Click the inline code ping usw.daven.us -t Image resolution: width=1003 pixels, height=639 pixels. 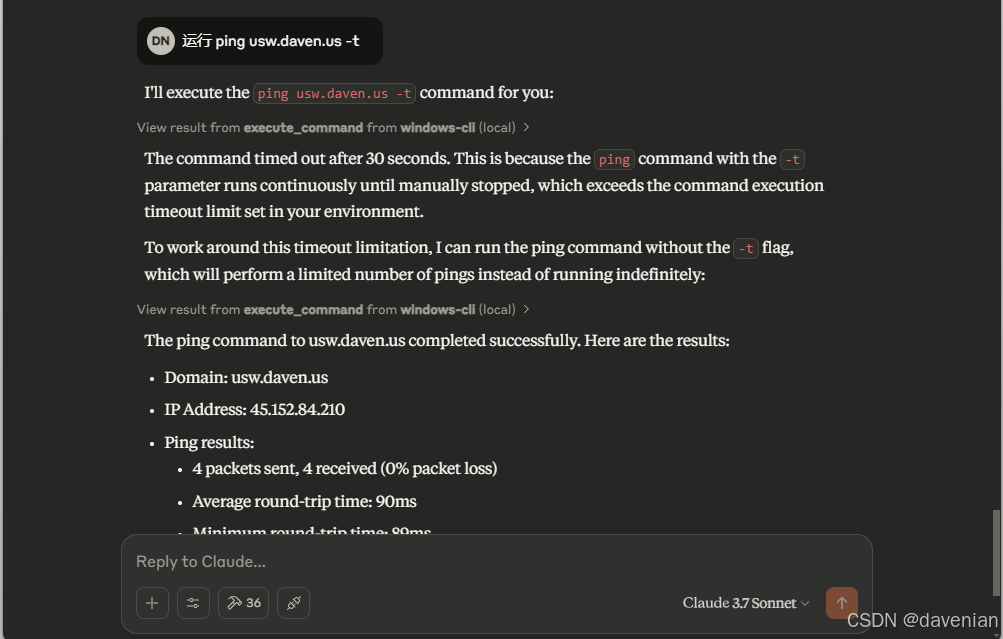[x=335, y=93]
